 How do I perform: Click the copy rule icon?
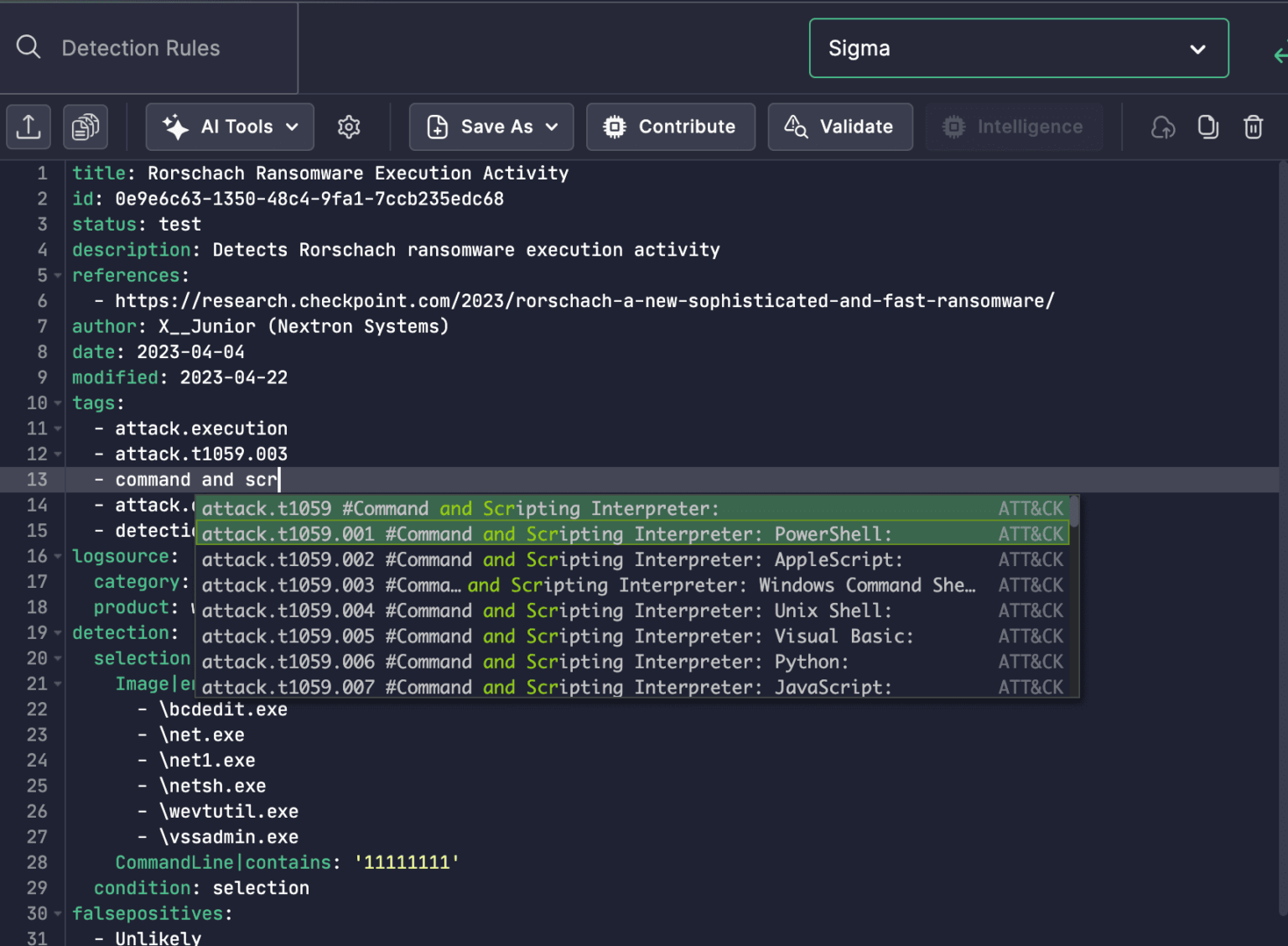pos(1207,127)
